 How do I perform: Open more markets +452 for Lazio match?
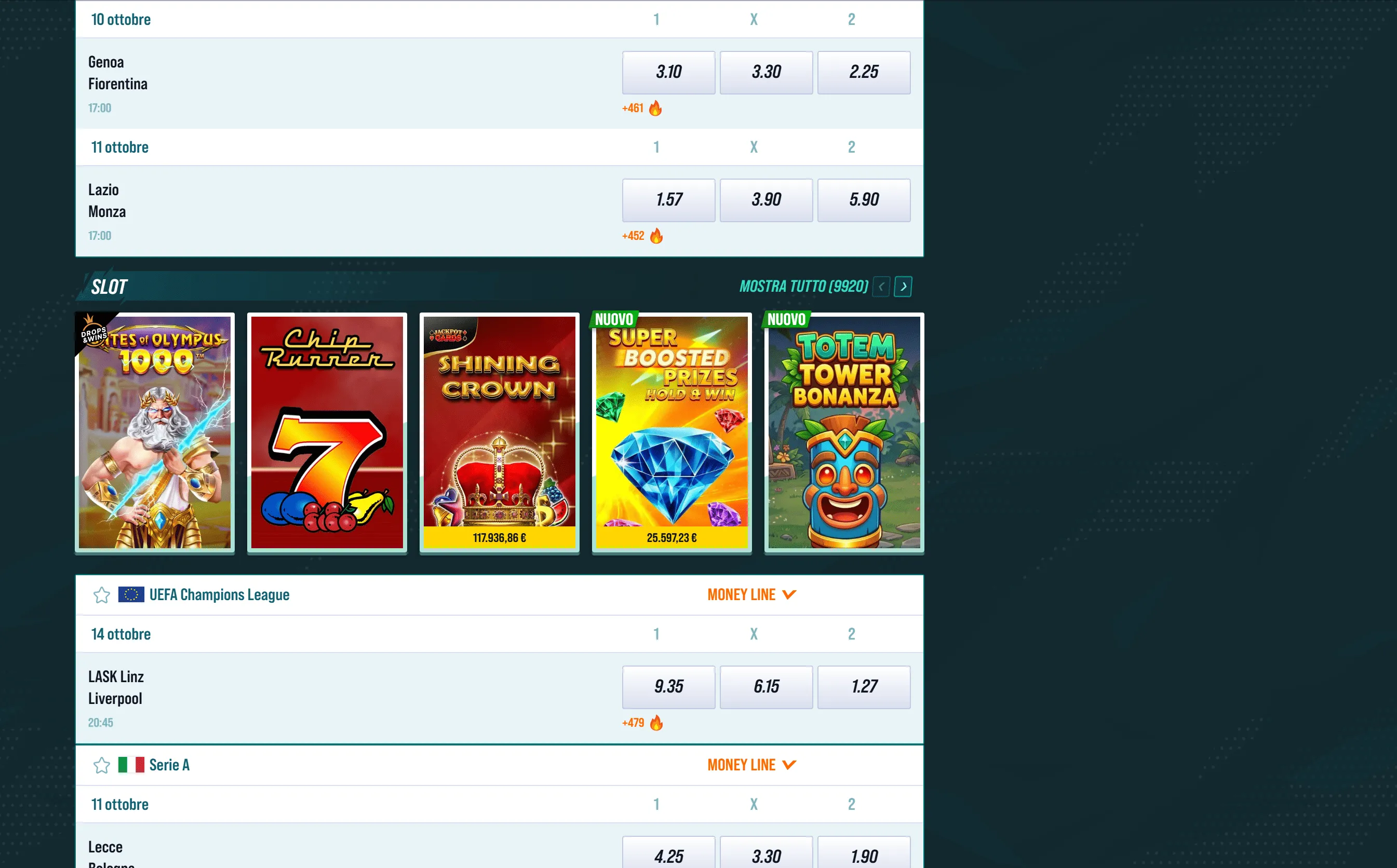click(x=634, y=236)
